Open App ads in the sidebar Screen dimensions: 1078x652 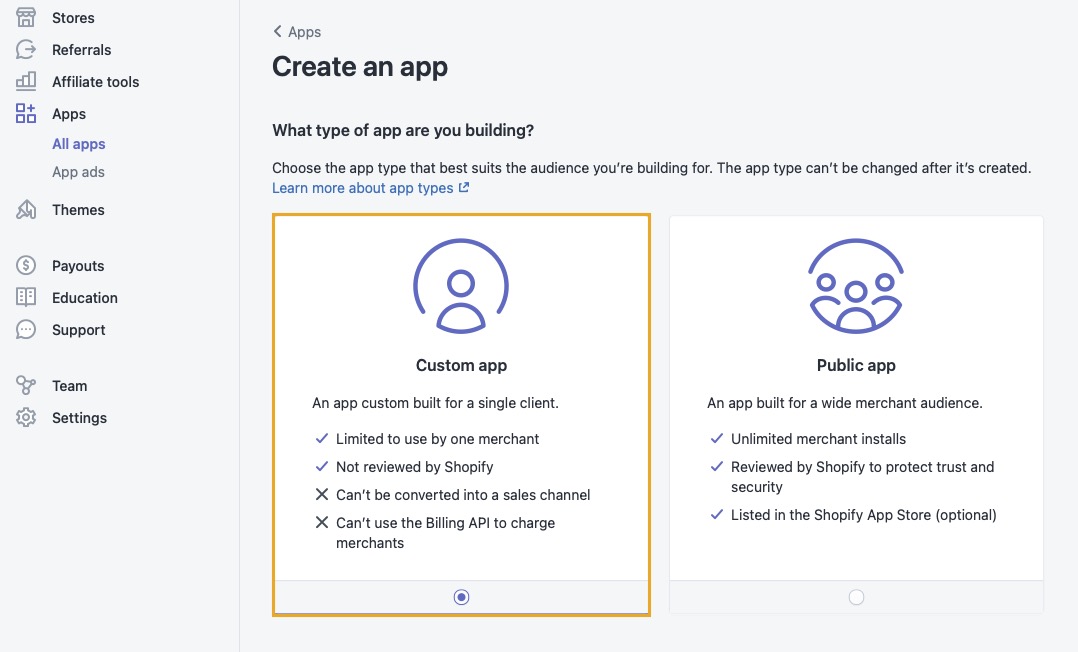78,172
